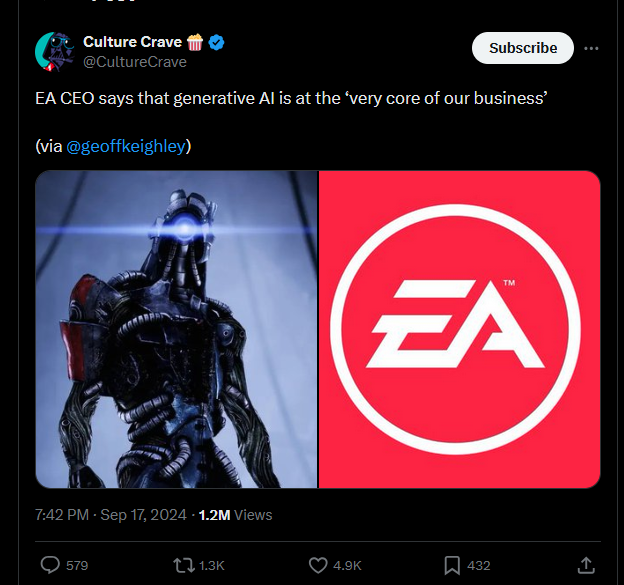Click the 4.9K likes count
Image resolution: width=624 pixels, height=585 pixels.
(x=347, y=566)
